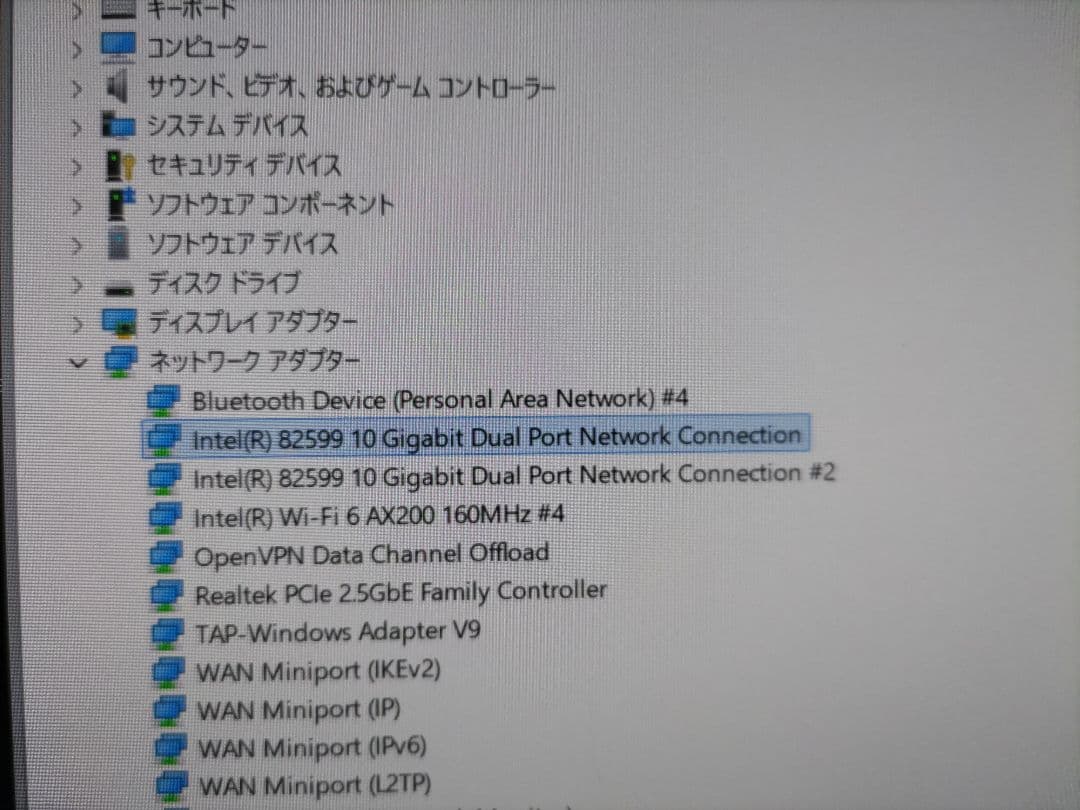The width and height of the screenshot is (1080, 810).
Task: Click the ディスプレイ アダプター icon
Action: (x=119, y=323)
